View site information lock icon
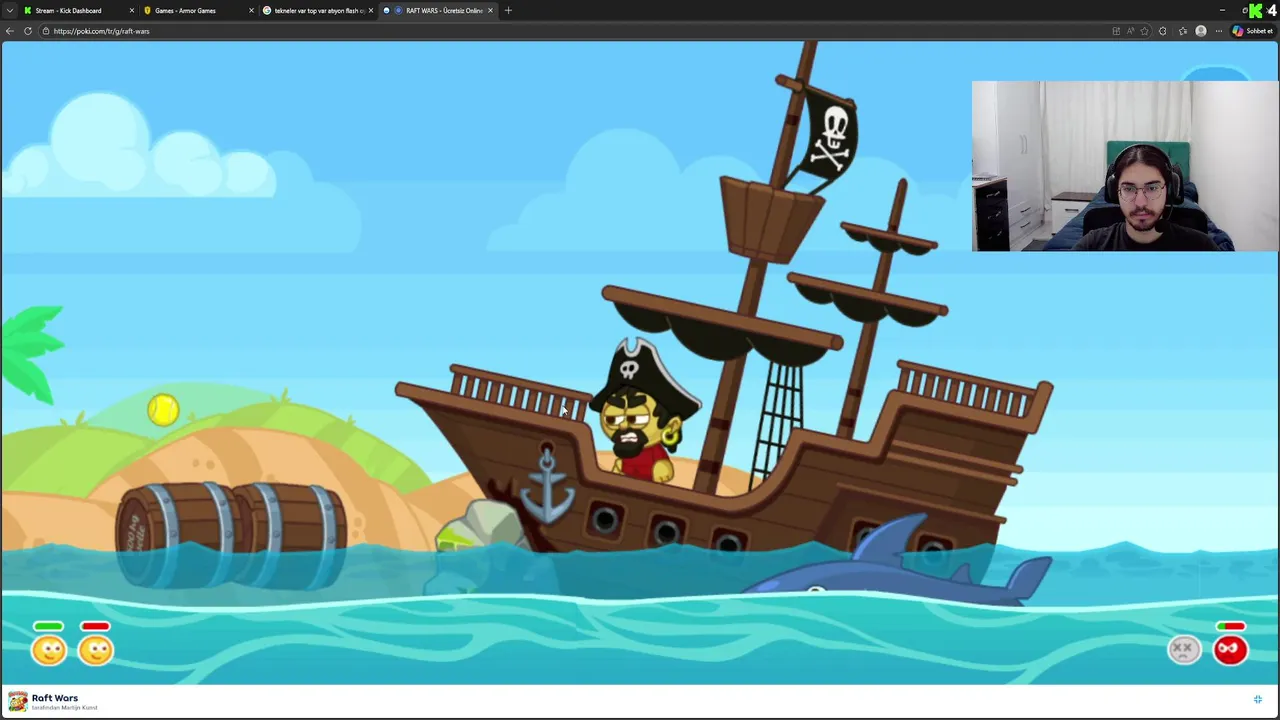The width and height of the screenshot is (1280, 720). coord(45,31)
